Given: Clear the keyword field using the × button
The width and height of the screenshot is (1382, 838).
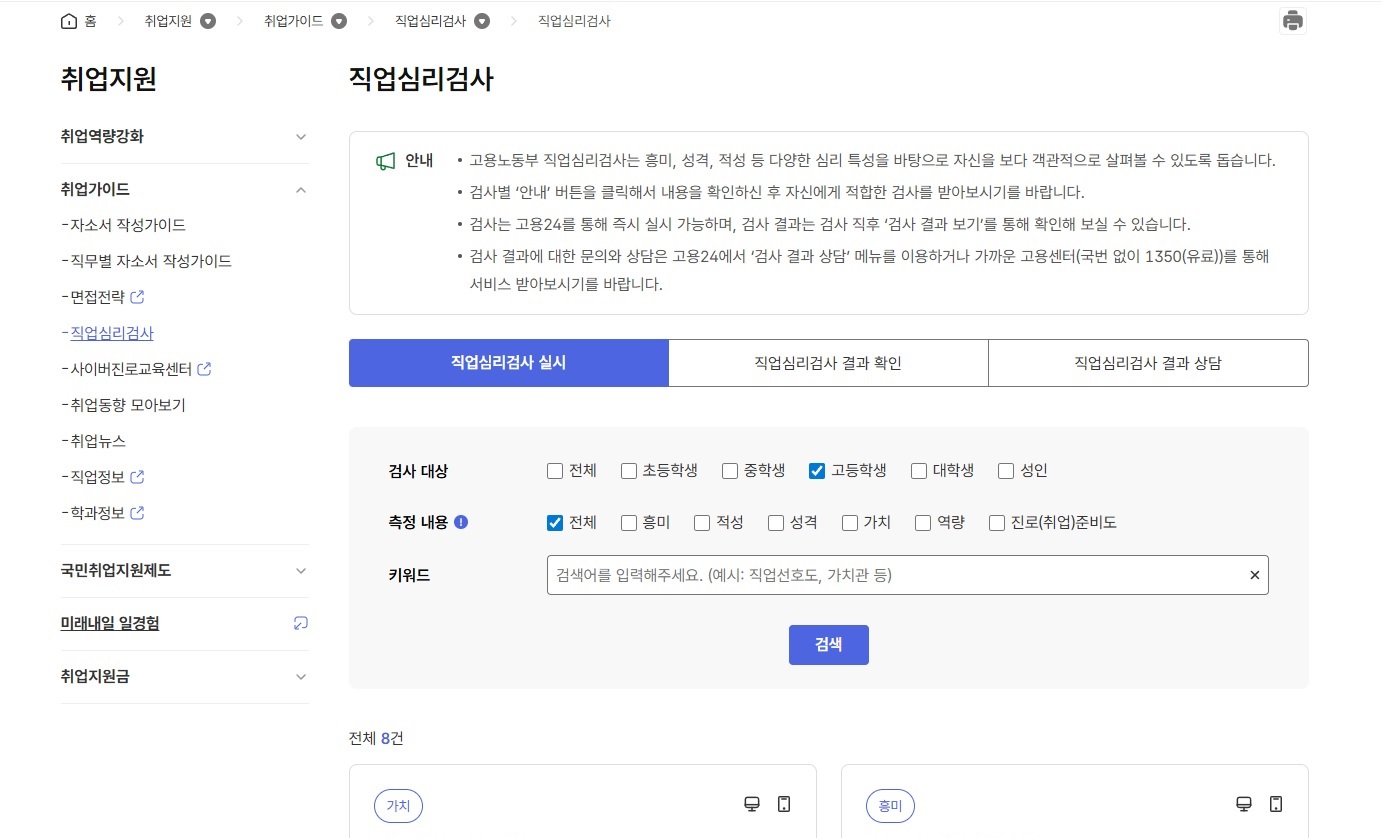Looking at the screenshot, I should (x=1254, y=574).
